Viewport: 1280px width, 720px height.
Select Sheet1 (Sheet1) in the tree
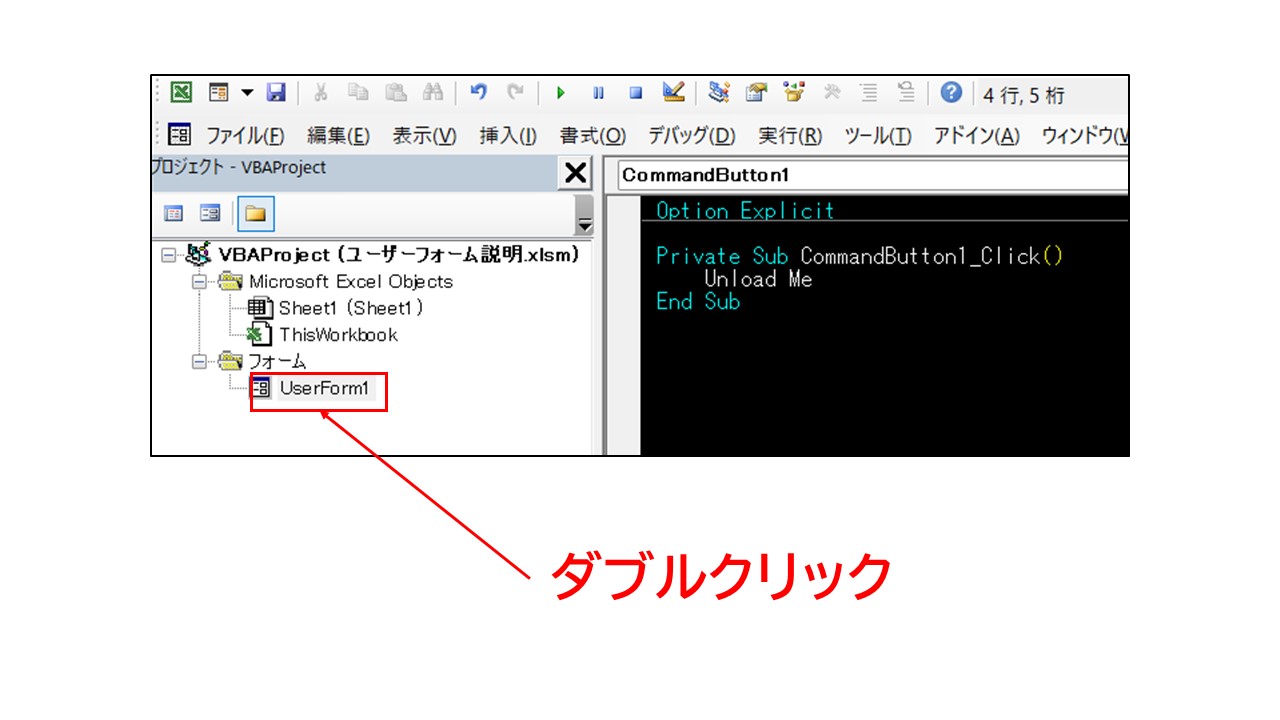pyautogui.click(x=351, y=308)
